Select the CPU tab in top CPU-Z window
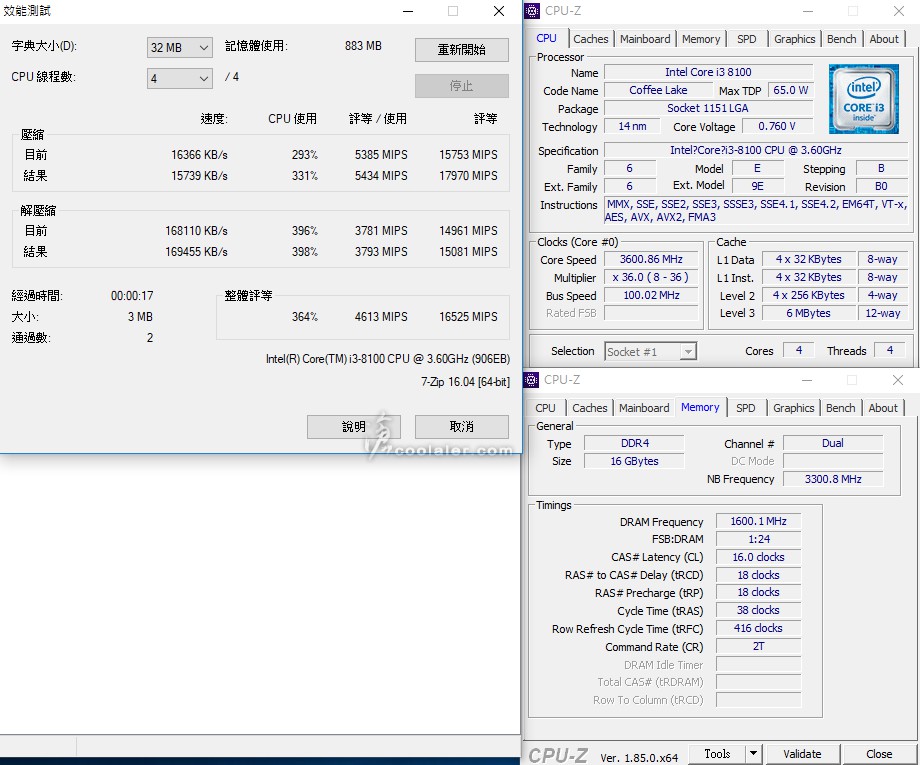 click(546, 38)
